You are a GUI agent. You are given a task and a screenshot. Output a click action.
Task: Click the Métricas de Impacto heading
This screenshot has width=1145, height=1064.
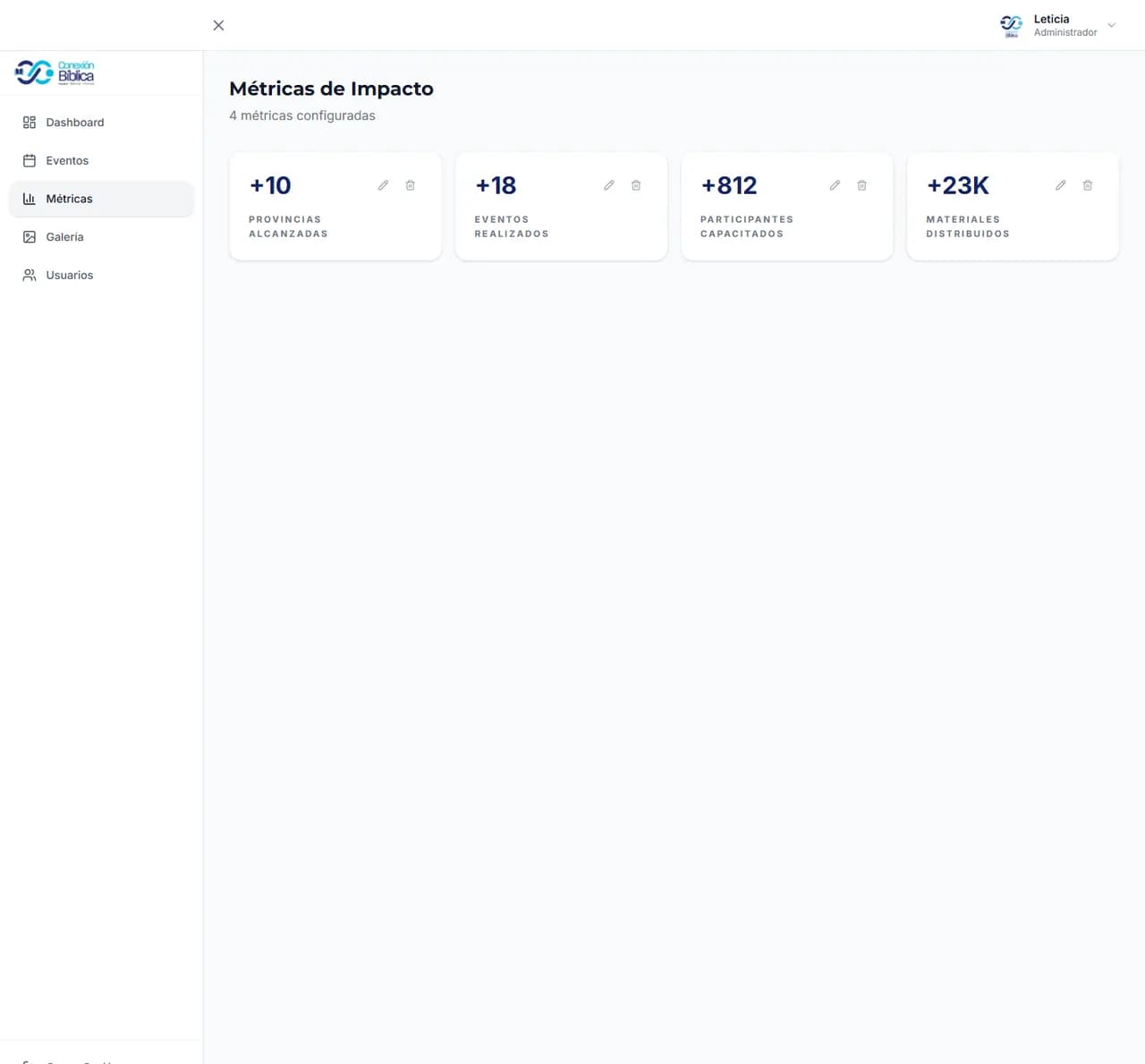[x=331, y=89]
